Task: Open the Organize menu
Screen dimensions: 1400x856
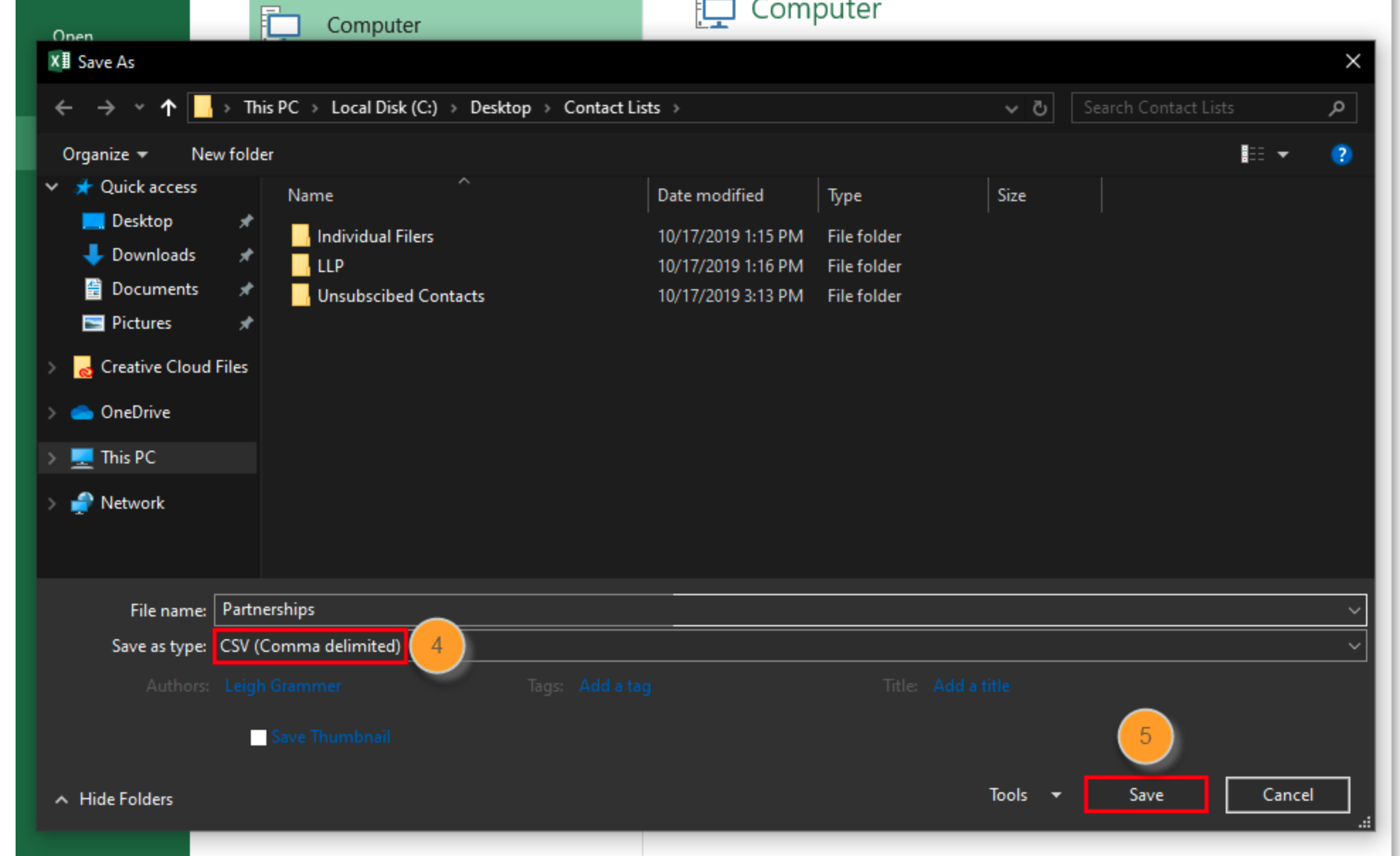Action: (104, 154)
